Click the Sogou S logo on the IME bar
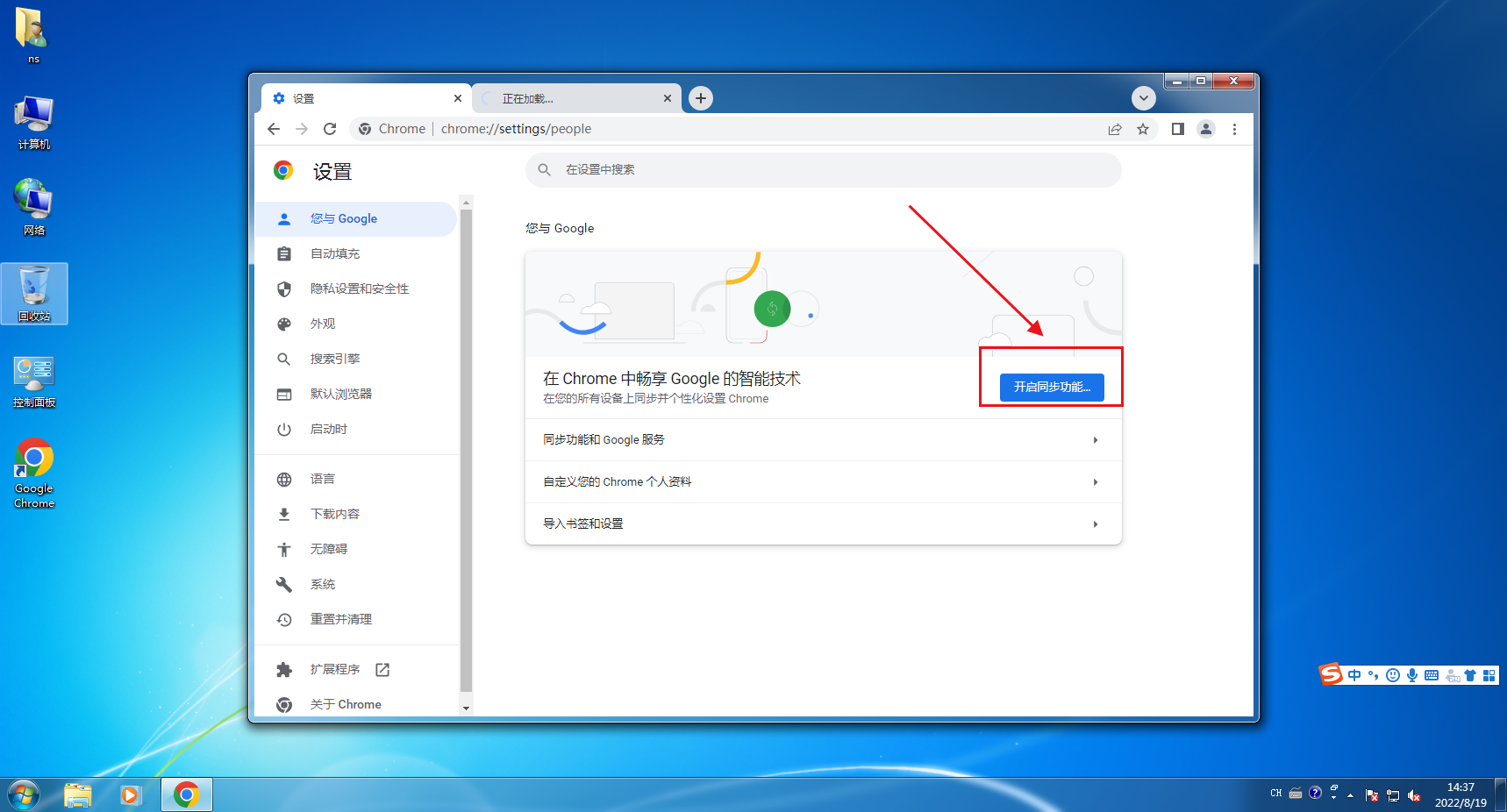Image resolution: width=1507 pixels, height=812 pixels. 1331,674
